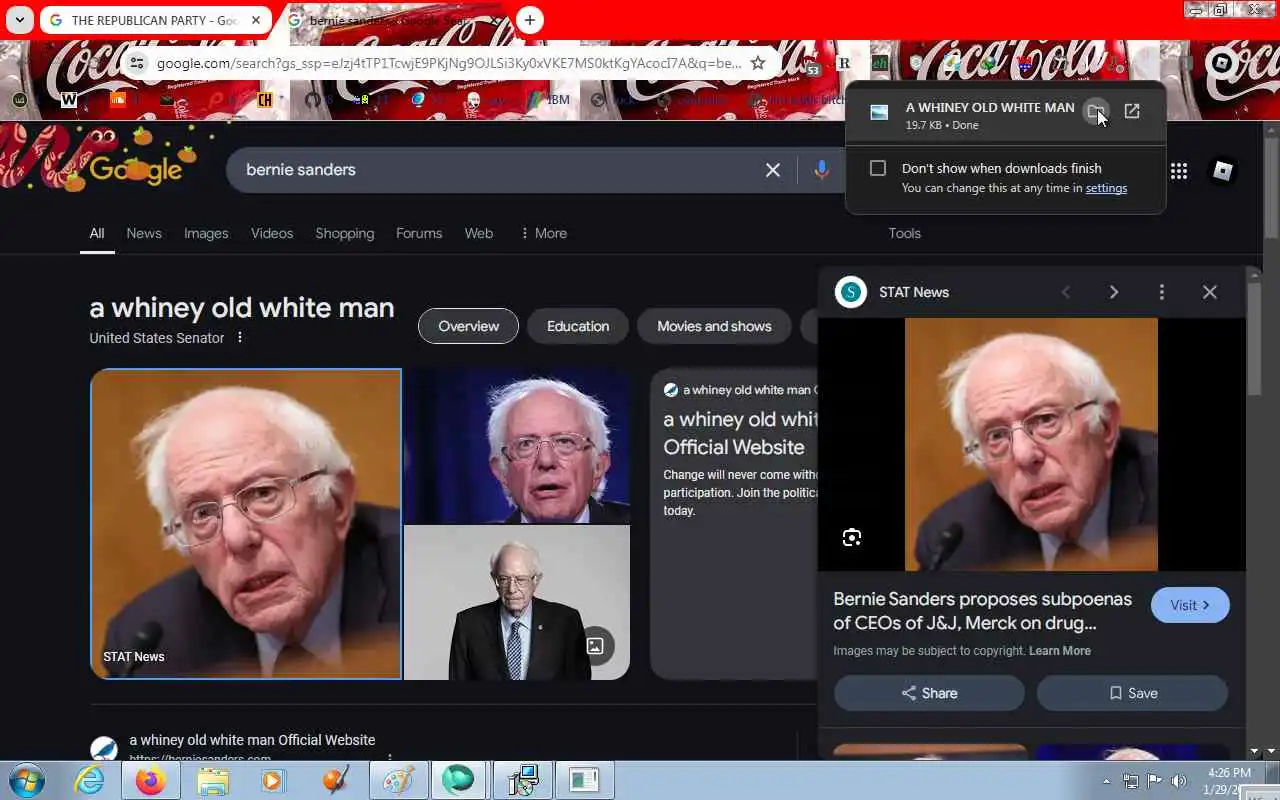The image size is (1280, 800).
Task: Click the Visit button
Action: [x=1190, y=605]
